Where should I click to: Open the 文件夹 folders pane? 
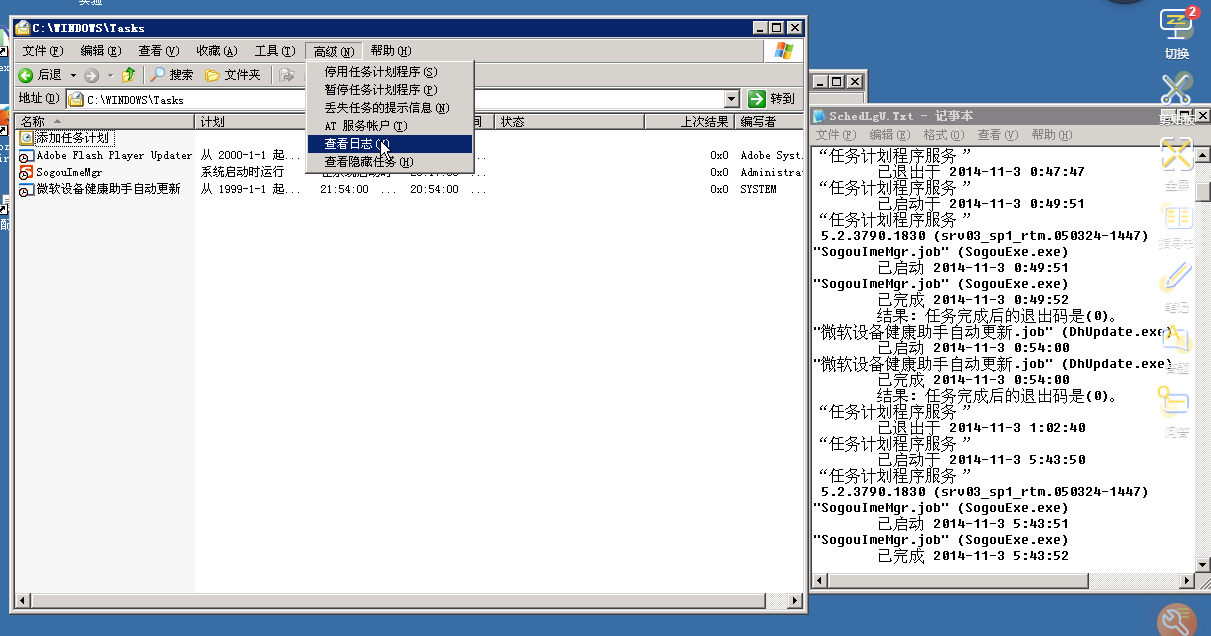pos(233,75)
